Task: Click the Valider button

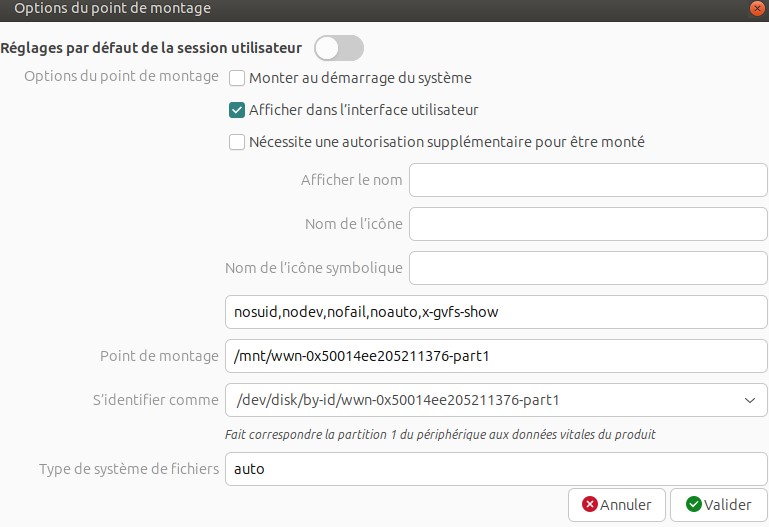Action: coord(718,504)
